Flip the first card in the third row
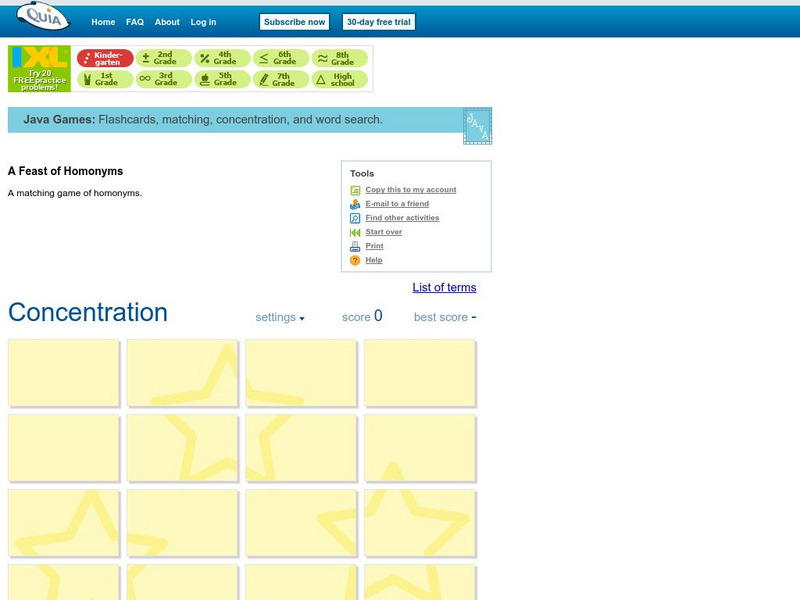The width and height of the screenshot is (800, 600). 64,523
